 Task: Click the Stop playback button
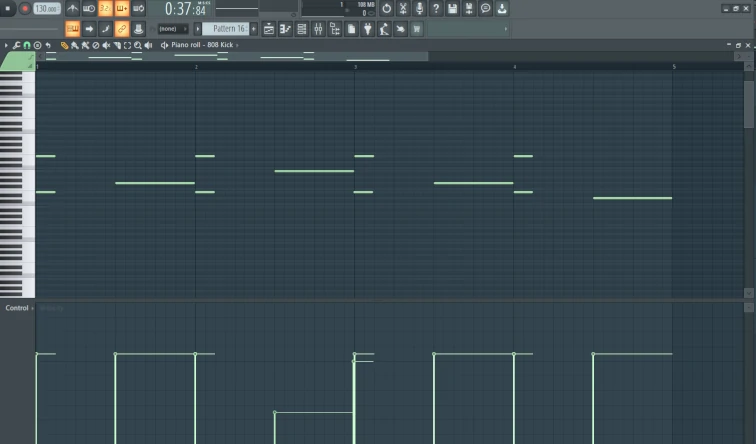pos(7,8)
